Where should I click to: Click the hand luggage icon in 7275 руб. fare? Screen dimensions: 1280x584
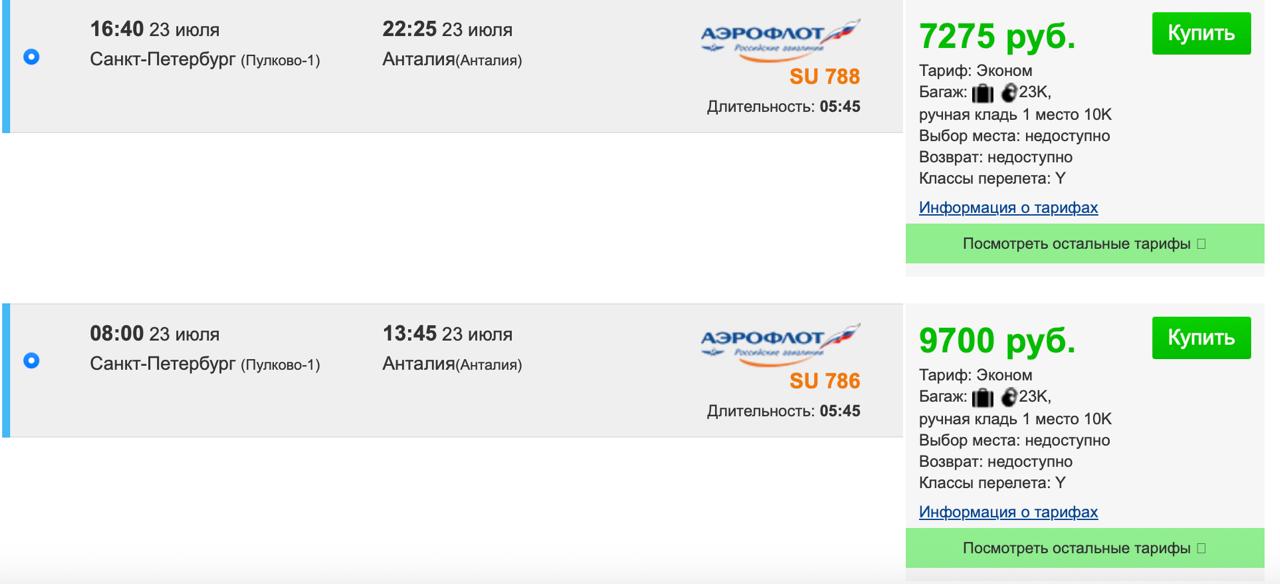(x=1008, y=93)
